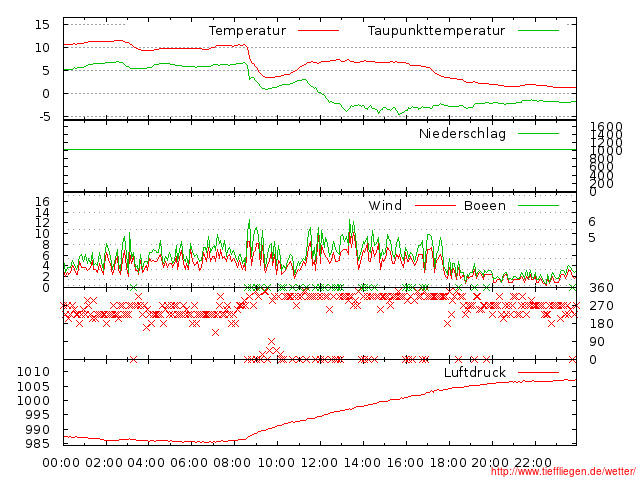The width and height of the screenshot is (640, 480).
Task: Click the red Luftdruck legend line
Action: coord(538,373)
